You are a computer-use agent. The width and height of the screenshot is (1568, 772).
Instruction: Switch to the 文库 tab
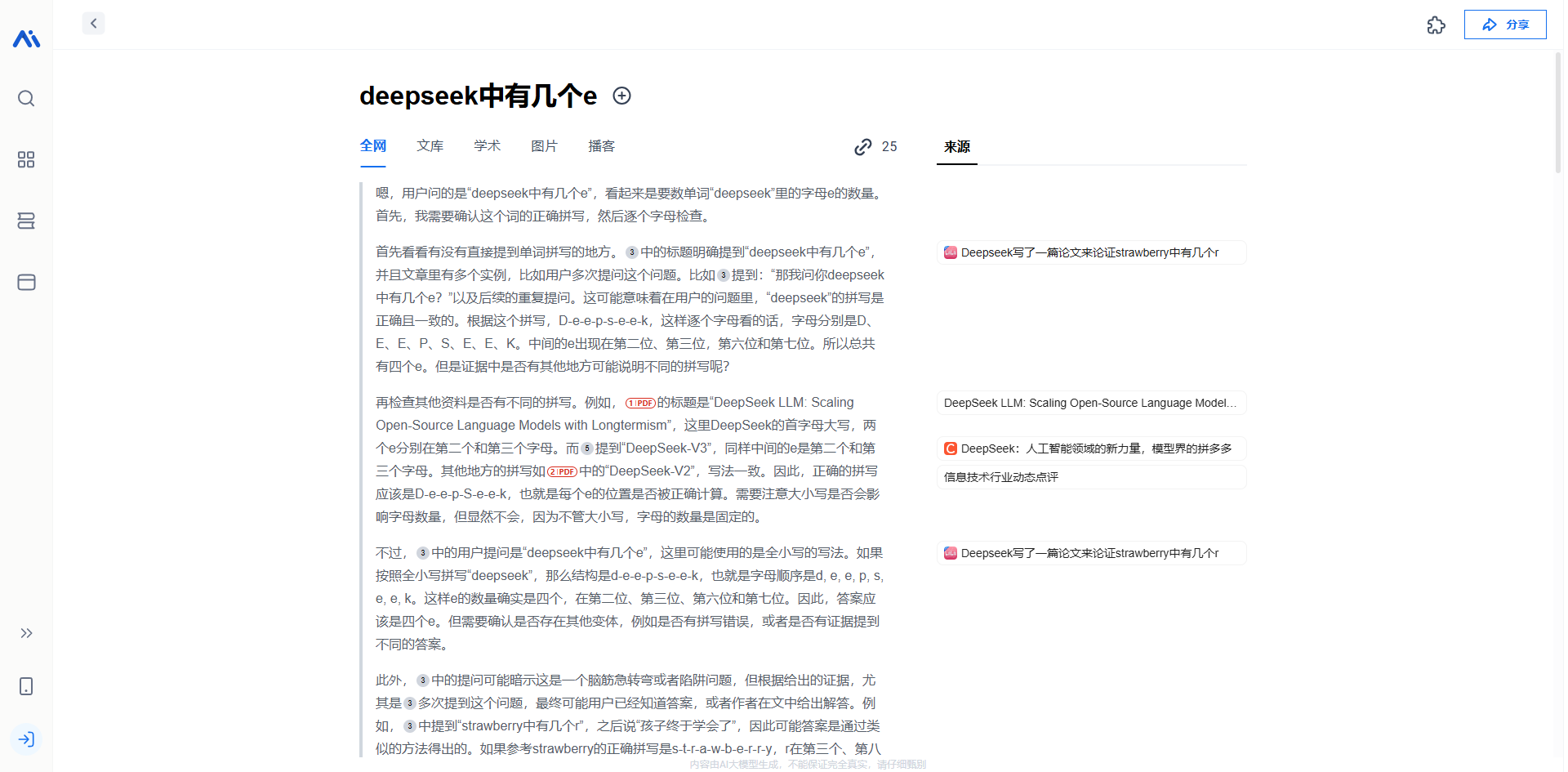(430, 146)
